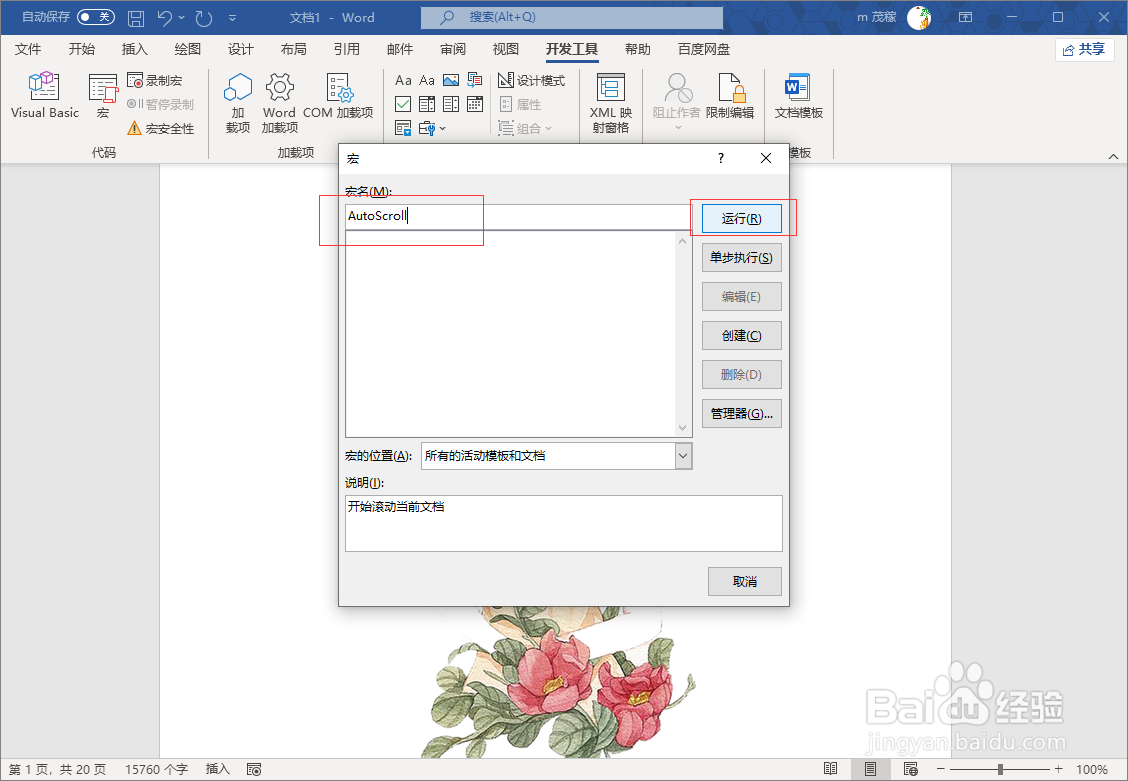Screen dimensions: 1128x781
Task: Collapse the ribbon with the chevron
Action: pyautogui.click(x=1113, y=156)
